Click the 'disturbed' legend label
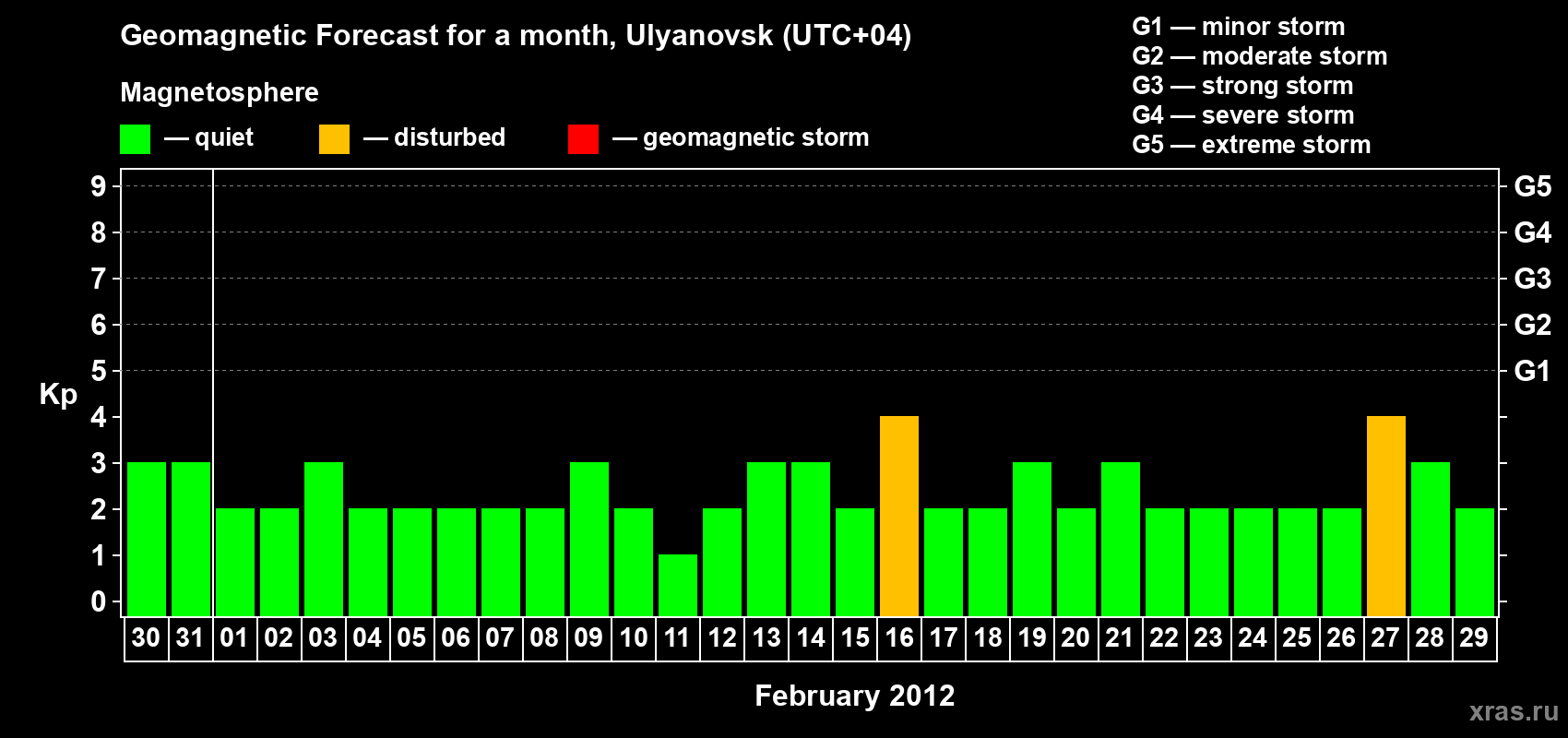Screen dimensions: 1568x738 449,137
